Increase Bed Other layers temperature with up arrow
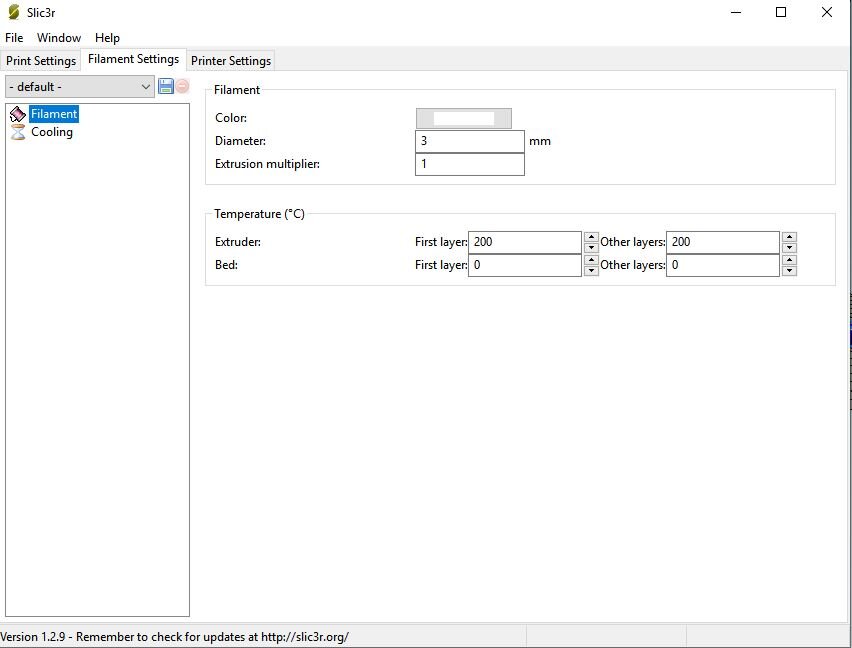 [x=790, y=260]
